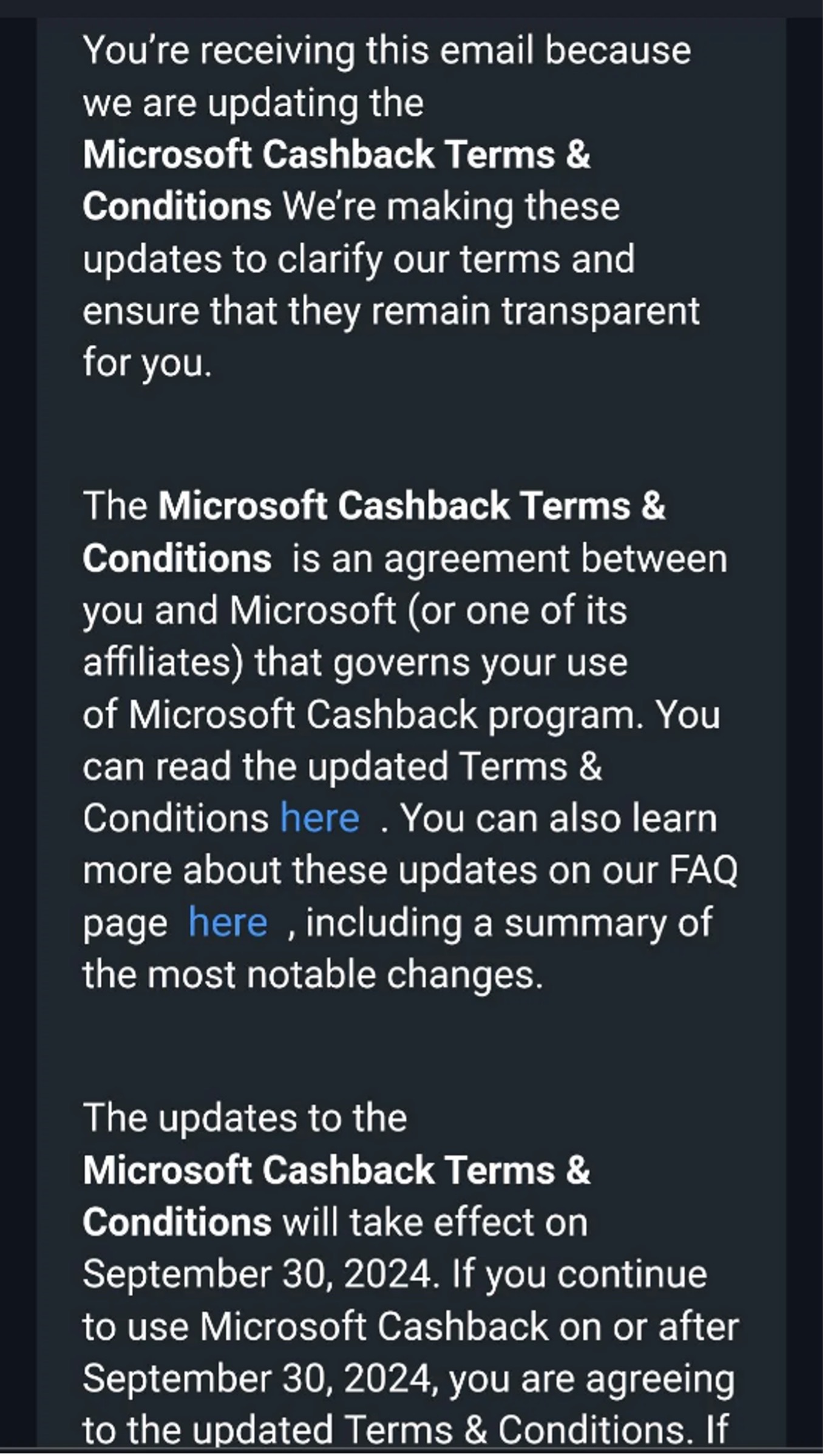Click the 'to the updated Terms & Conditions. If' line
This screenshot has height=1456, width=825.
pyautogui.click(x=405, y=1429)
